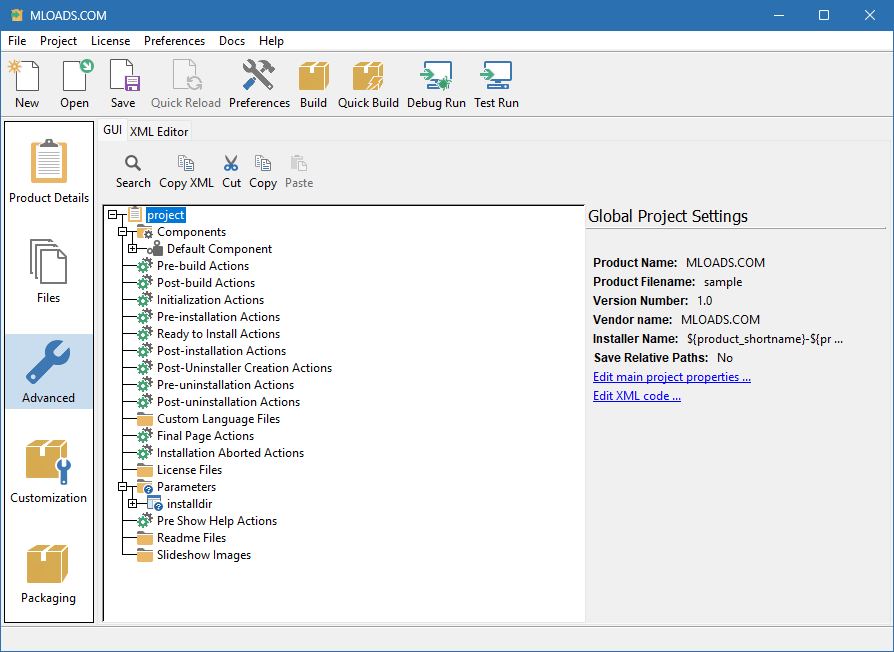
Task: Select Initialization Actions in tree
Action: 210,300
